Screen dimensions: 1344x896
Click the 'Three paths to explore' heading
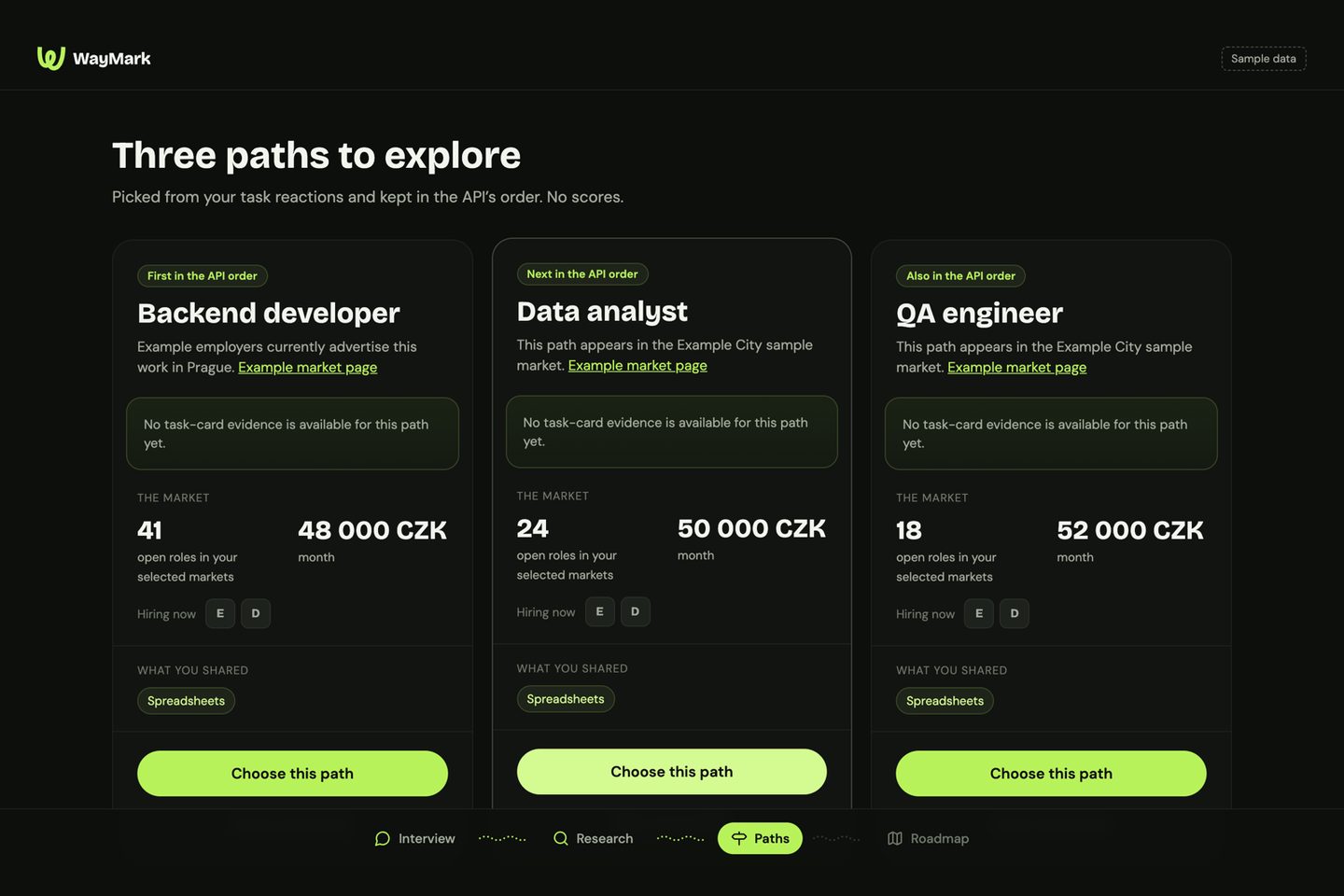point(316,156)
